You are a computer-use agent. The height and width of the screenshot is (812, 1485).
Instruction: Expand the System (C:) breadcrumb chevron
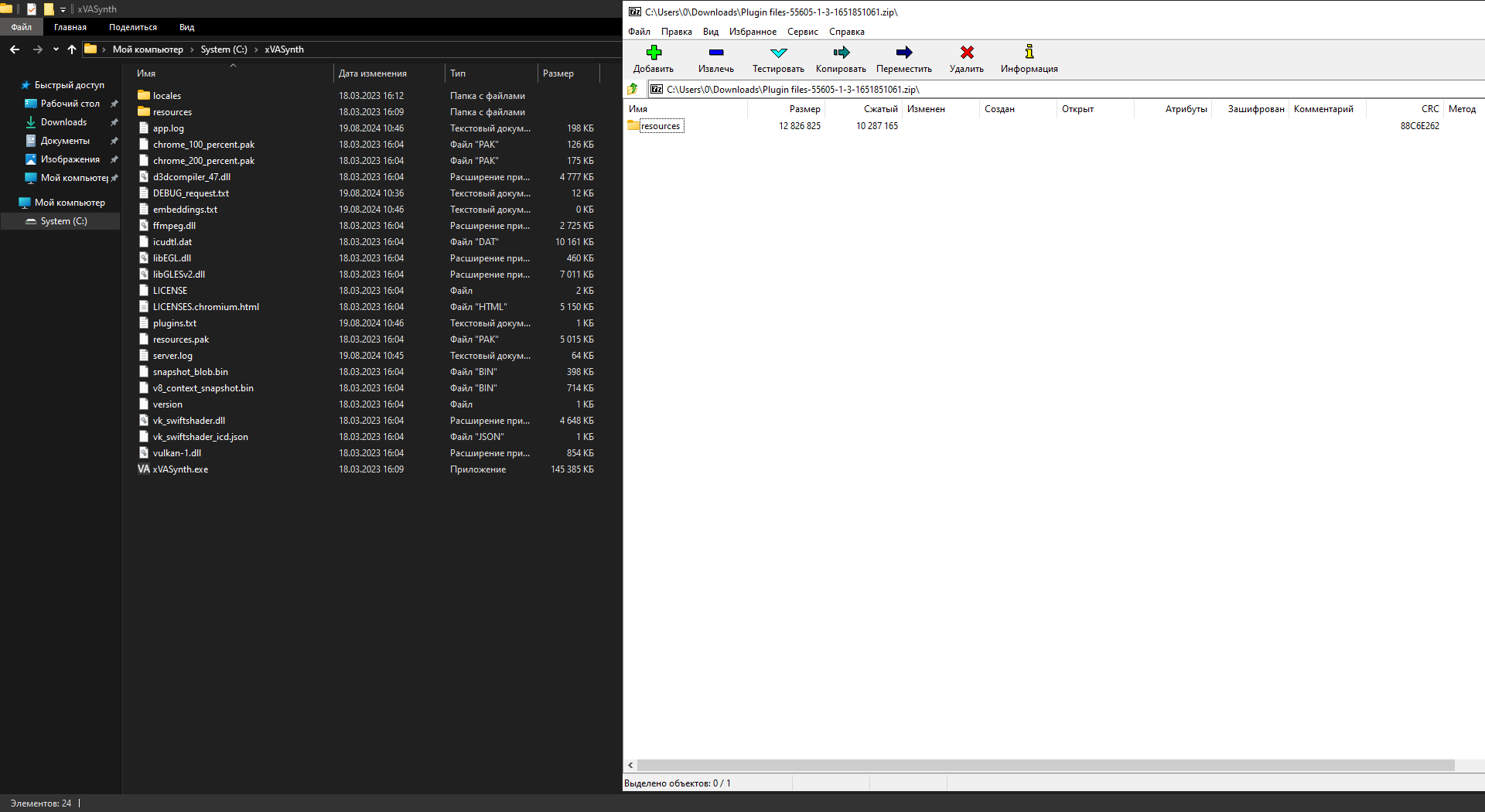pos(256,49)
